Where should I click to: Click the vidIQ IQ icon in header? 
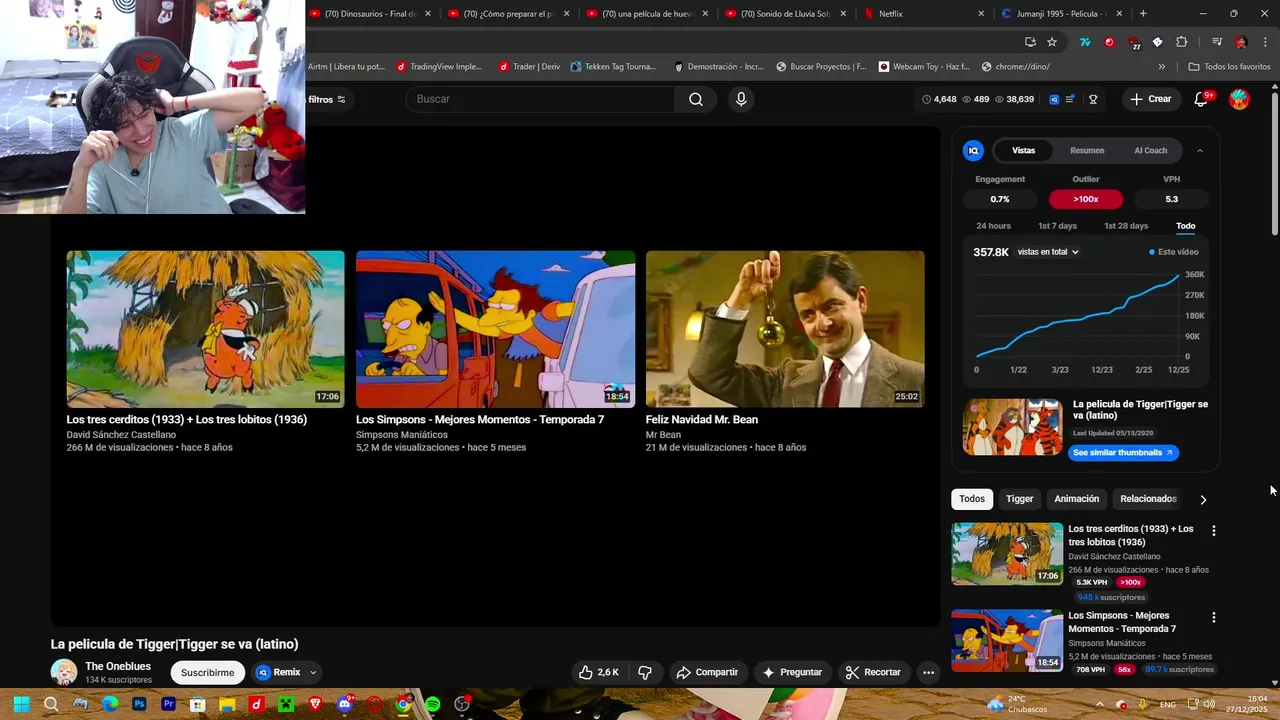[1054, 99]
